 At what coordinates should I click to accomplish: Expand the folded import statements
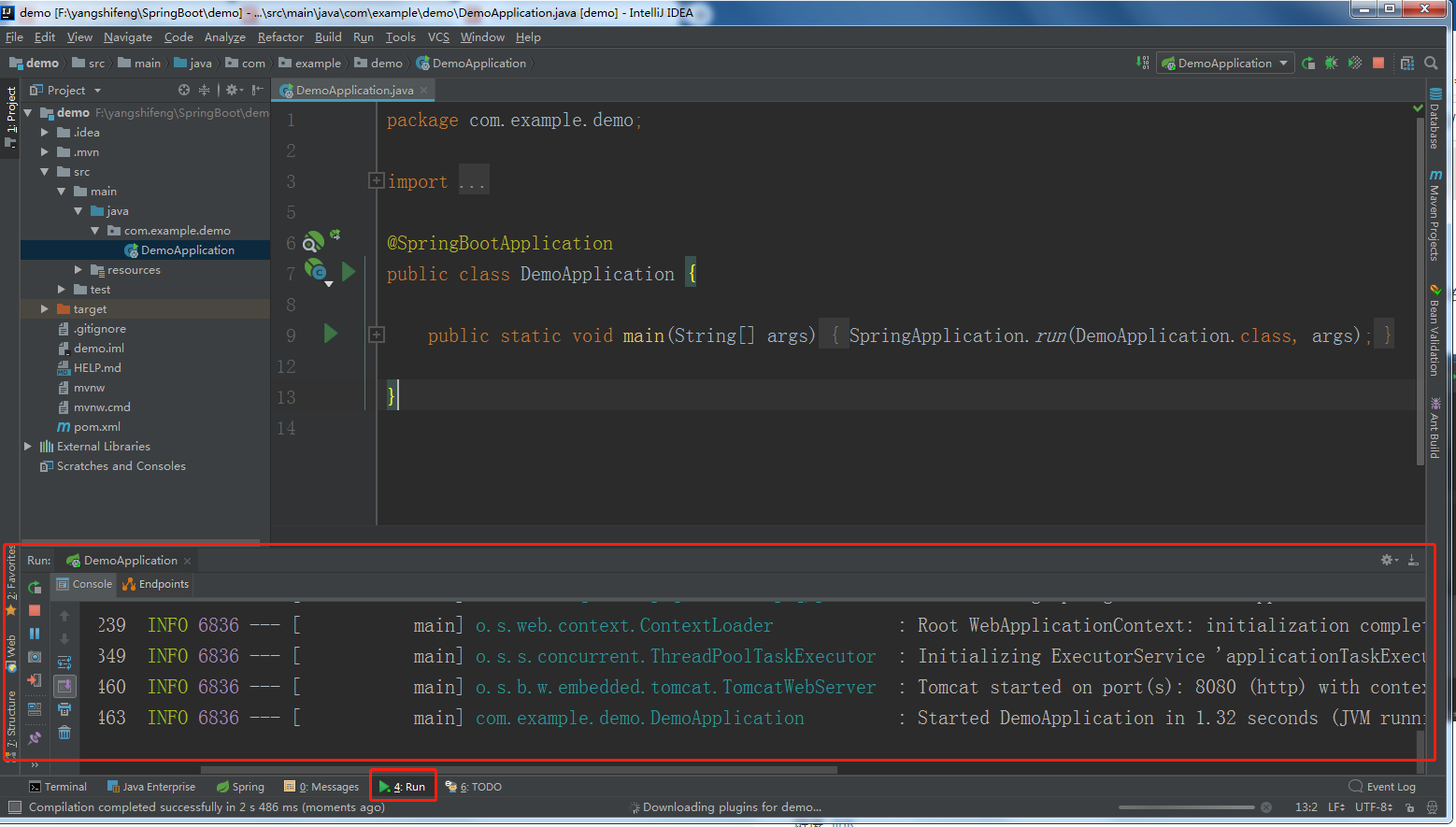click(x=376, y=180)
